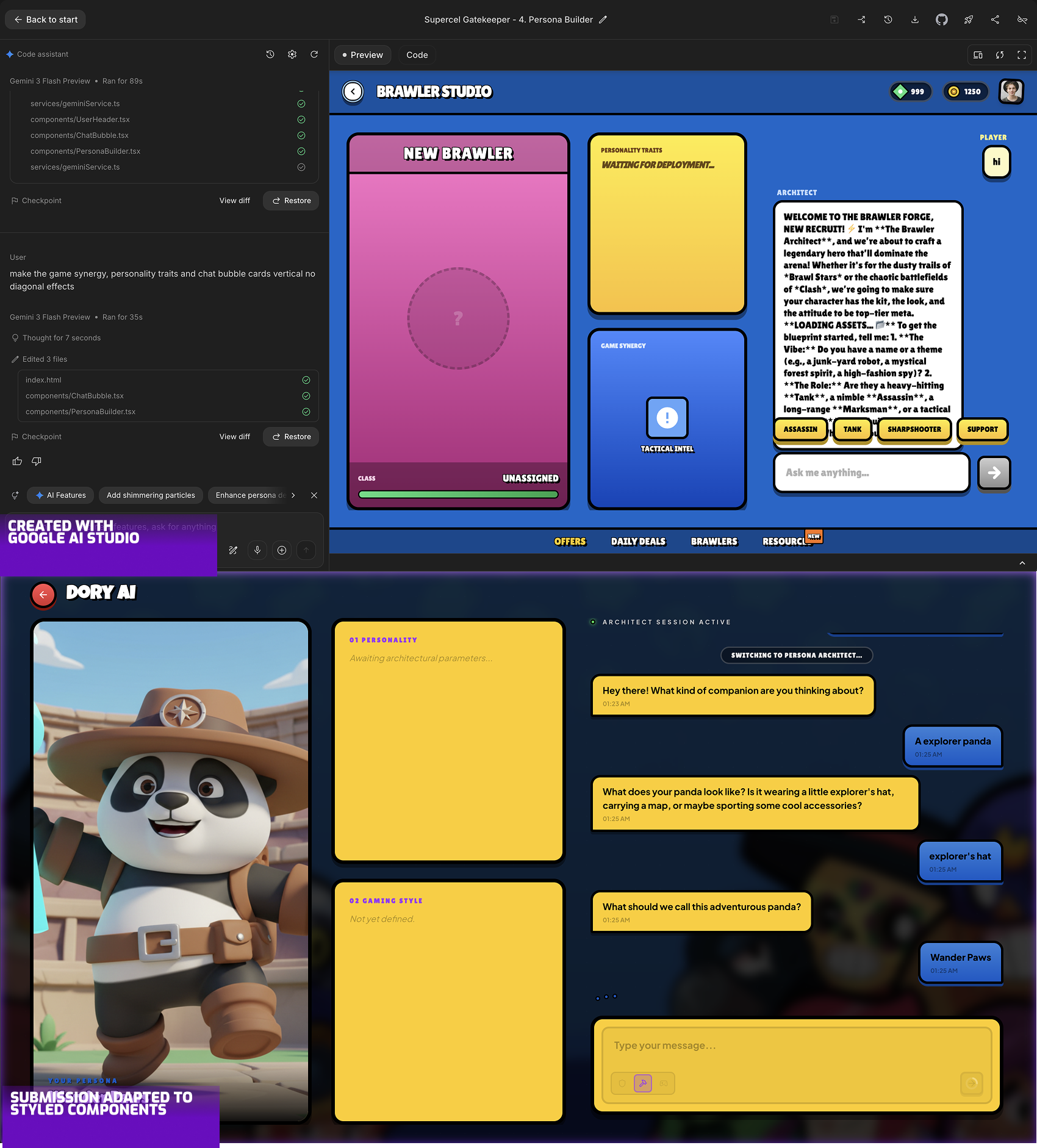Select the gamepad mode in Dory AI
The image size is (1037, 1148).
click(x=664, y=1083)
